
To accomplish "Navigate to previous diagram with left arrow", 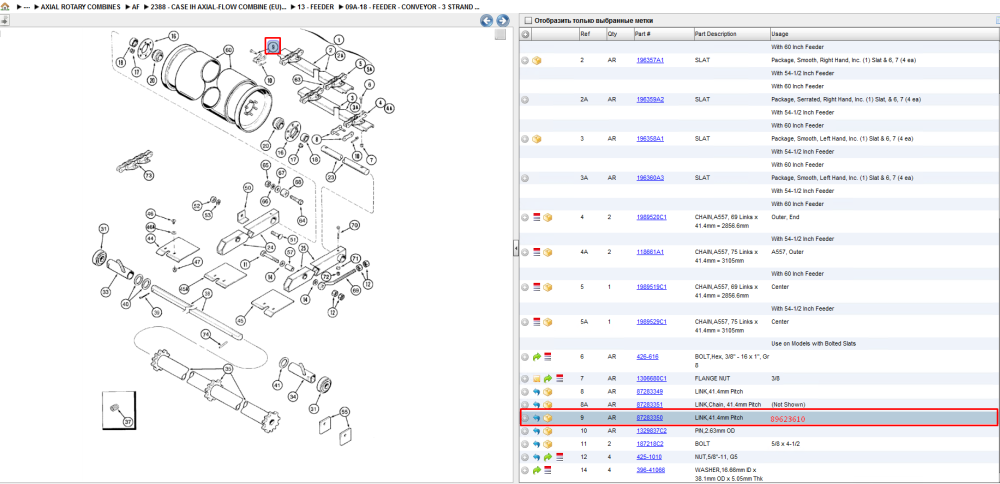I will pos(487,20).
